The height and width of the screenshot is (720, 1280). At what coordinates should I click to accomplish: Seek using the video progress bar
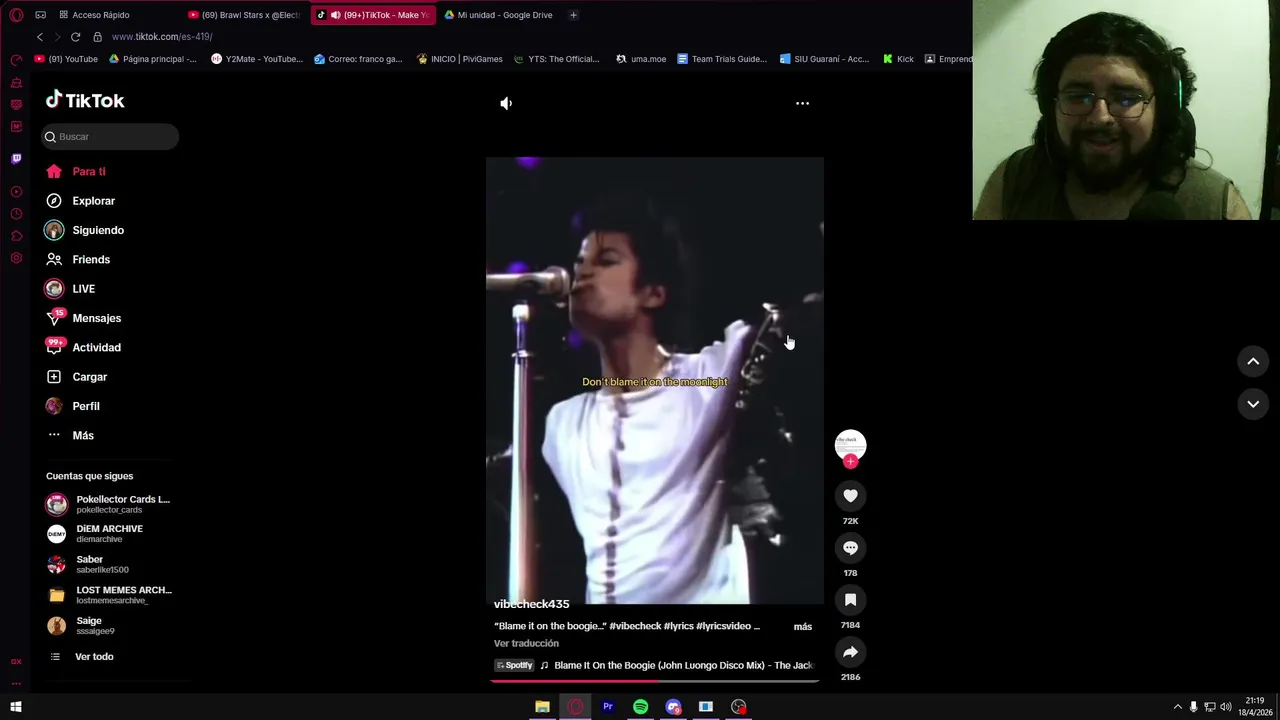[x=655, y=681]
